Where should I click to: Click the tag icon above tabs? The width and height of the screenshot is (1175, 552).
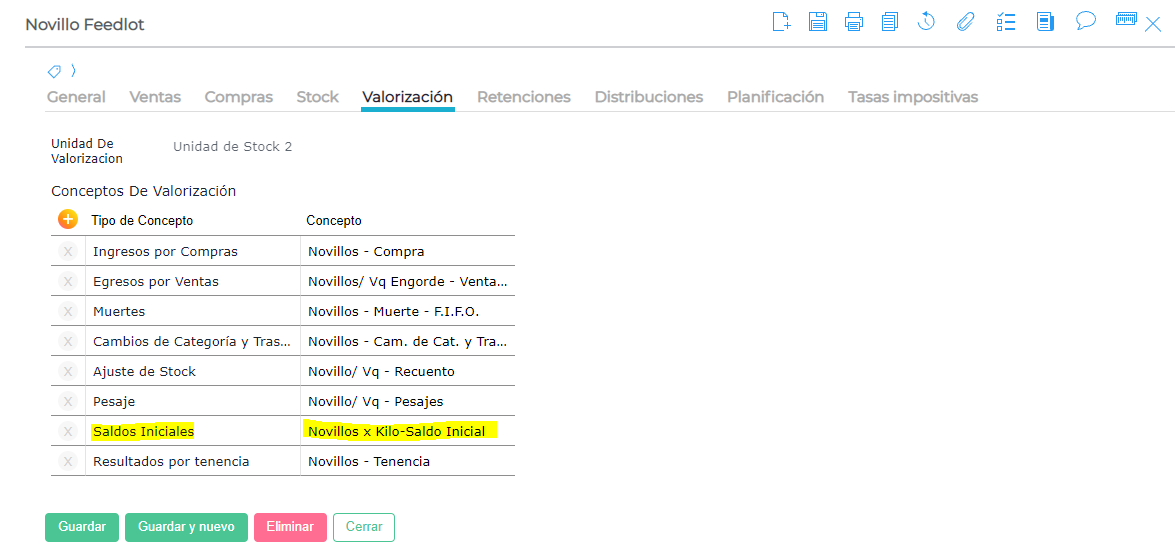click(x=54, y=71)
